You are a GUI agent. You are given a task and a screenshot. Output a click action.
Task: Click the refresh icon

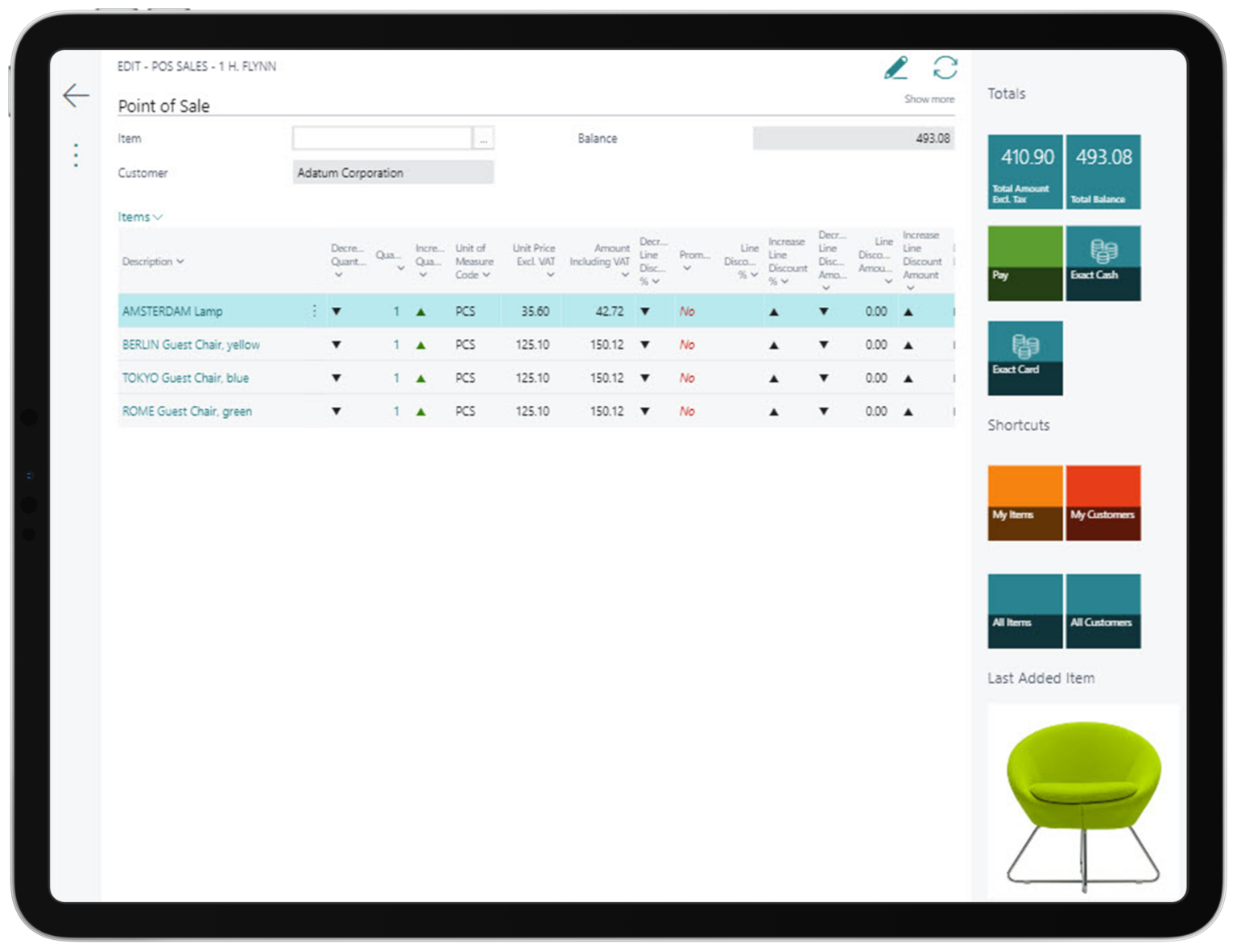(x=945, y=68)
